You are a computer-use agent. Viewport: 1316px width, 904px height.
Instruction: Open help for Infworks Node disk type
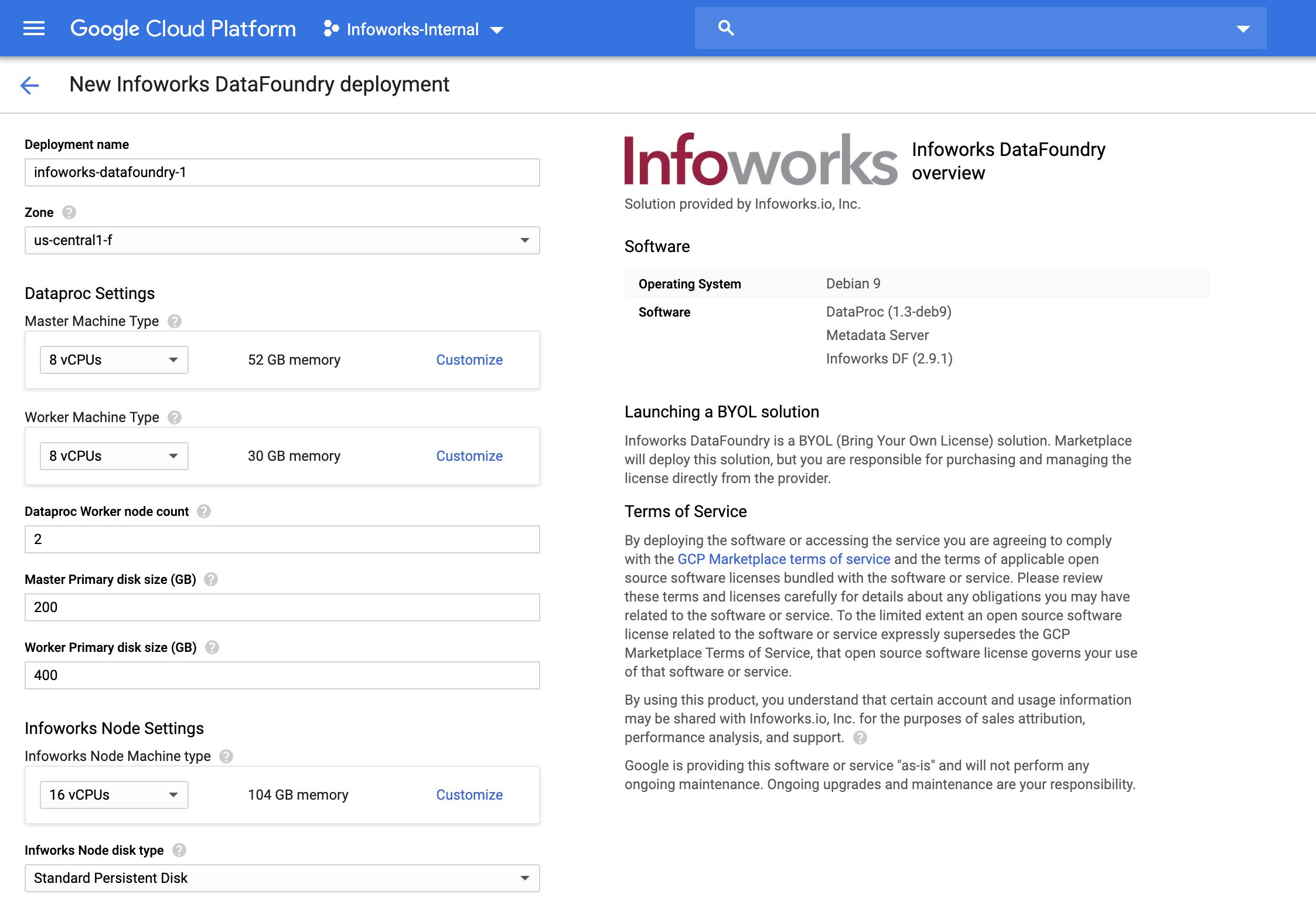coord(179,850)
